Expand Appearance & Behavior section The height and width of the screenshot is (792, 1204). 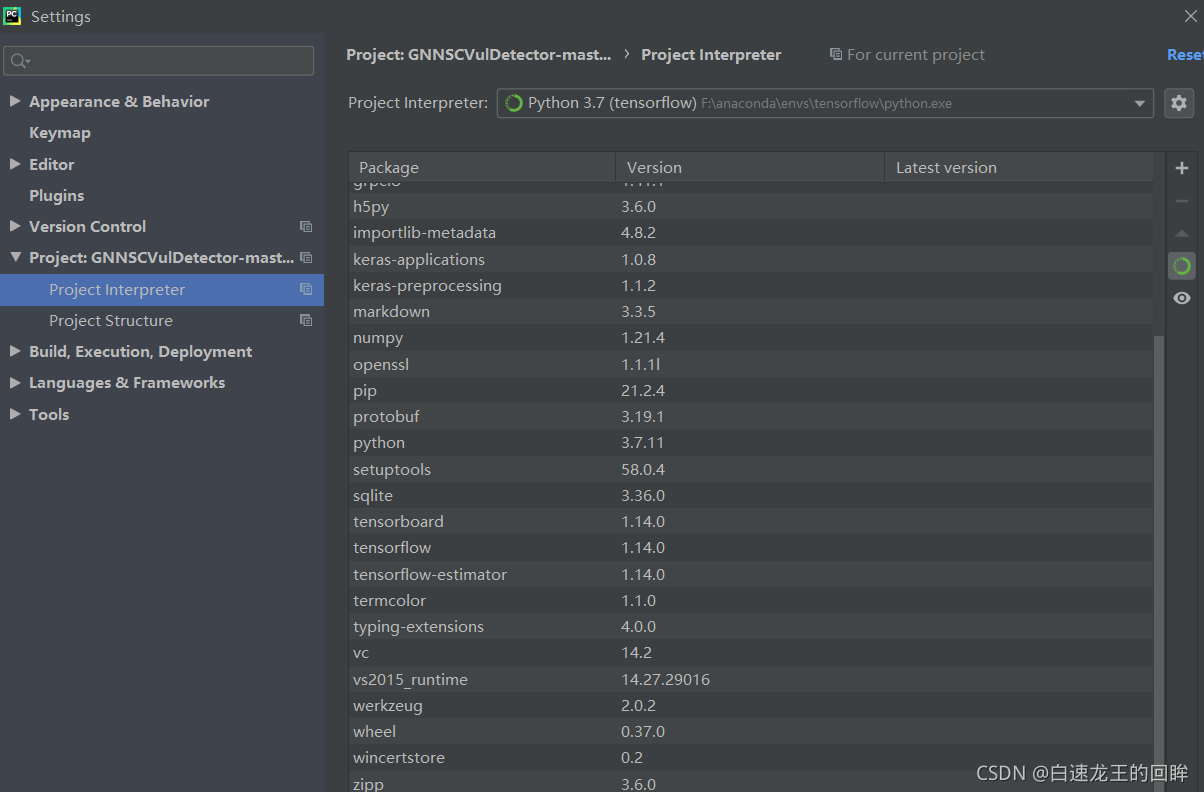pos(15,102)
